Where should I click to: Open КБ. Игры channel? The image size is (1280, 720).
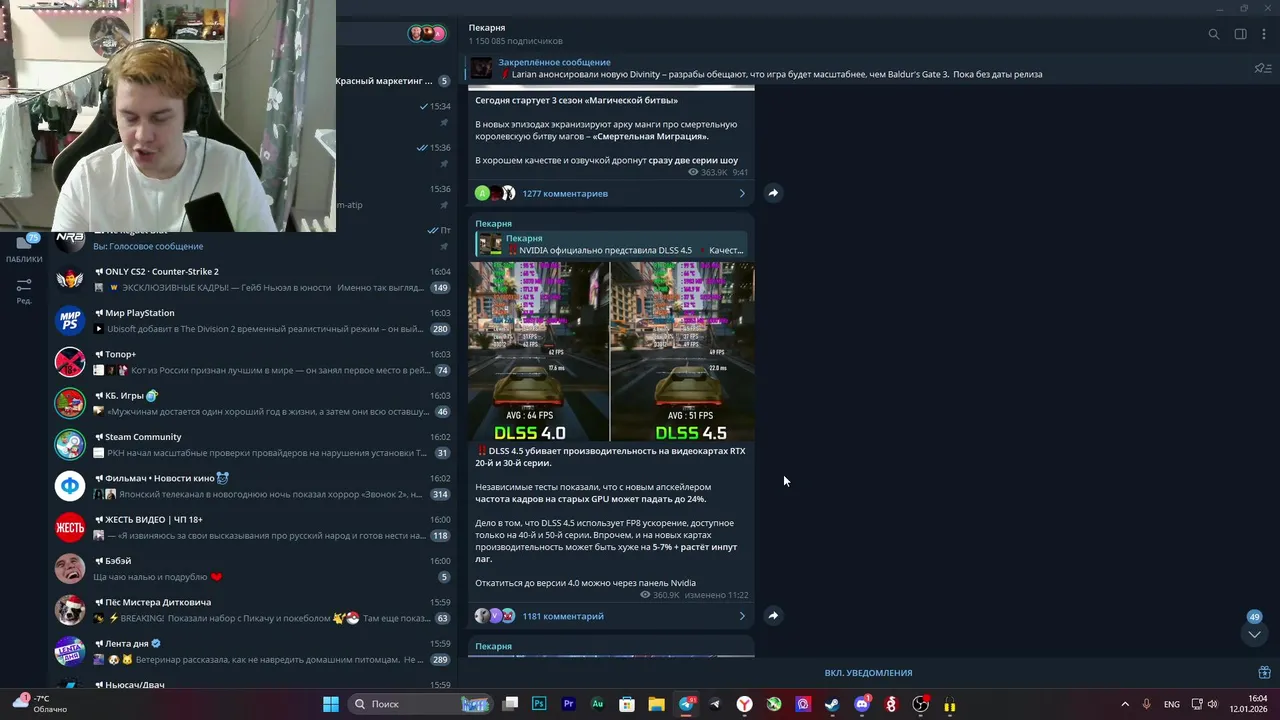tap(254, 403)
